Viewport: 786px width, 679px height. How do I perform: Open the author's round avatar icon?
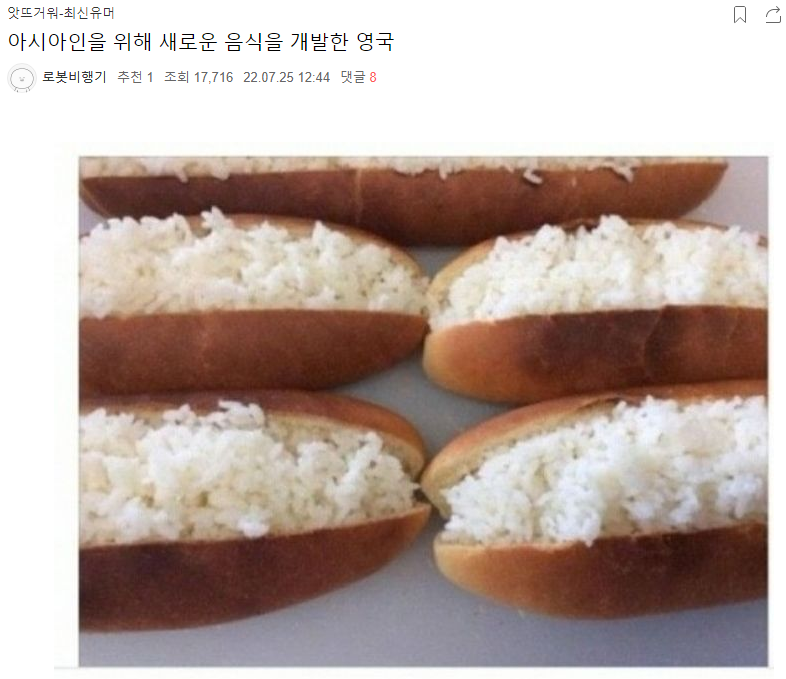coord(22,78)
